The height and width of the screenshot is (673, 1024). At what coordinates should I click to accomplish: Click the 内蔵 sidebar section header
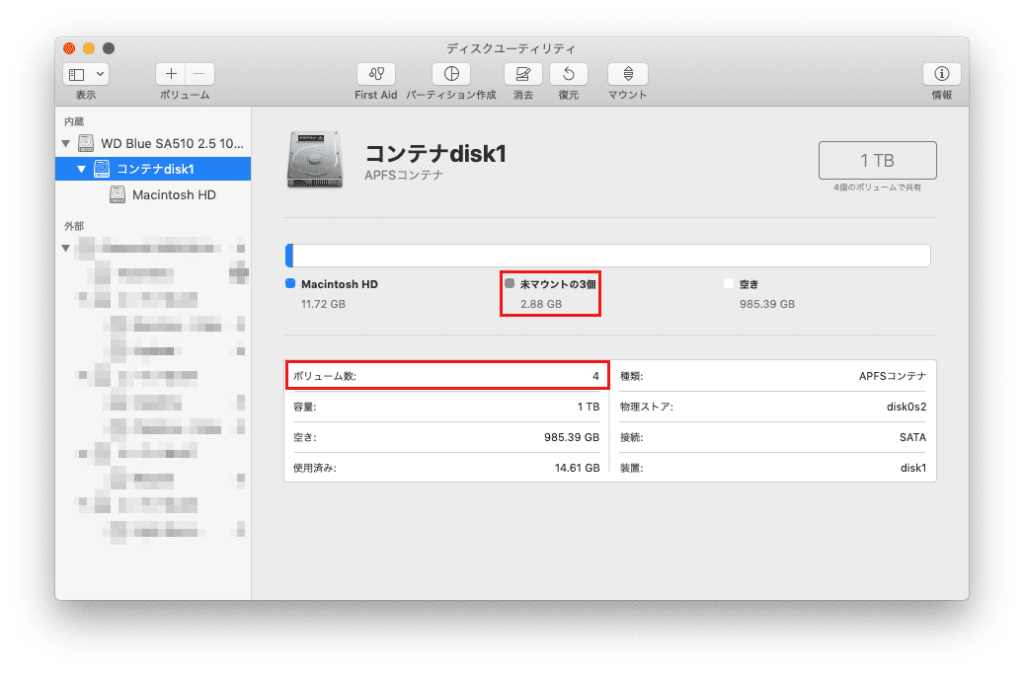(74, 121)
